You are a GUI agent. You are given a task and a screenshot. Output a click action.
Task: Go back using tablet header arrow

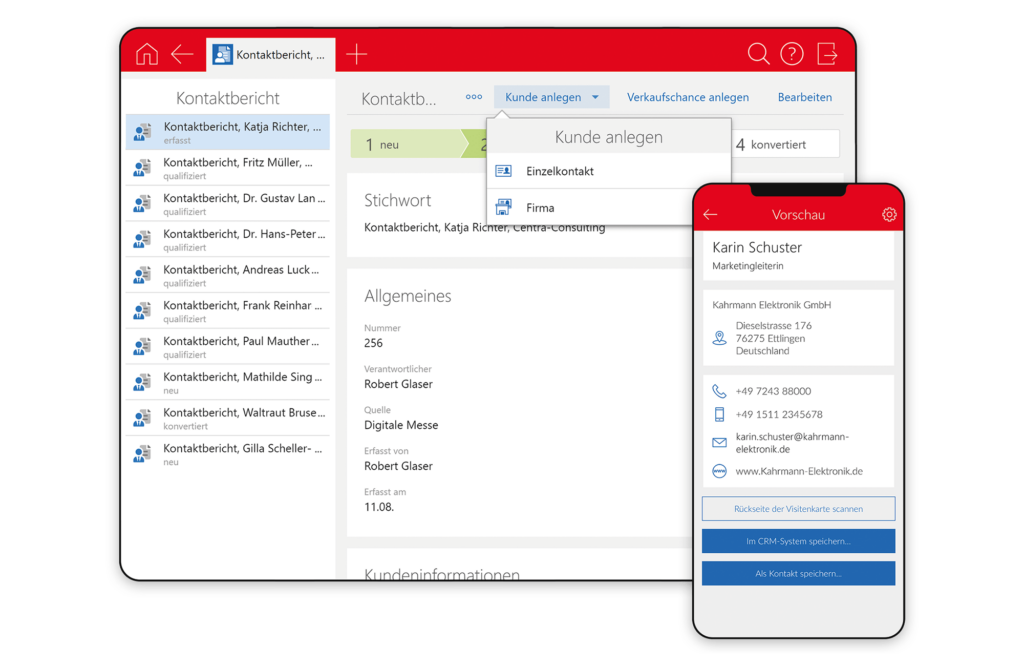coord(182,54)
